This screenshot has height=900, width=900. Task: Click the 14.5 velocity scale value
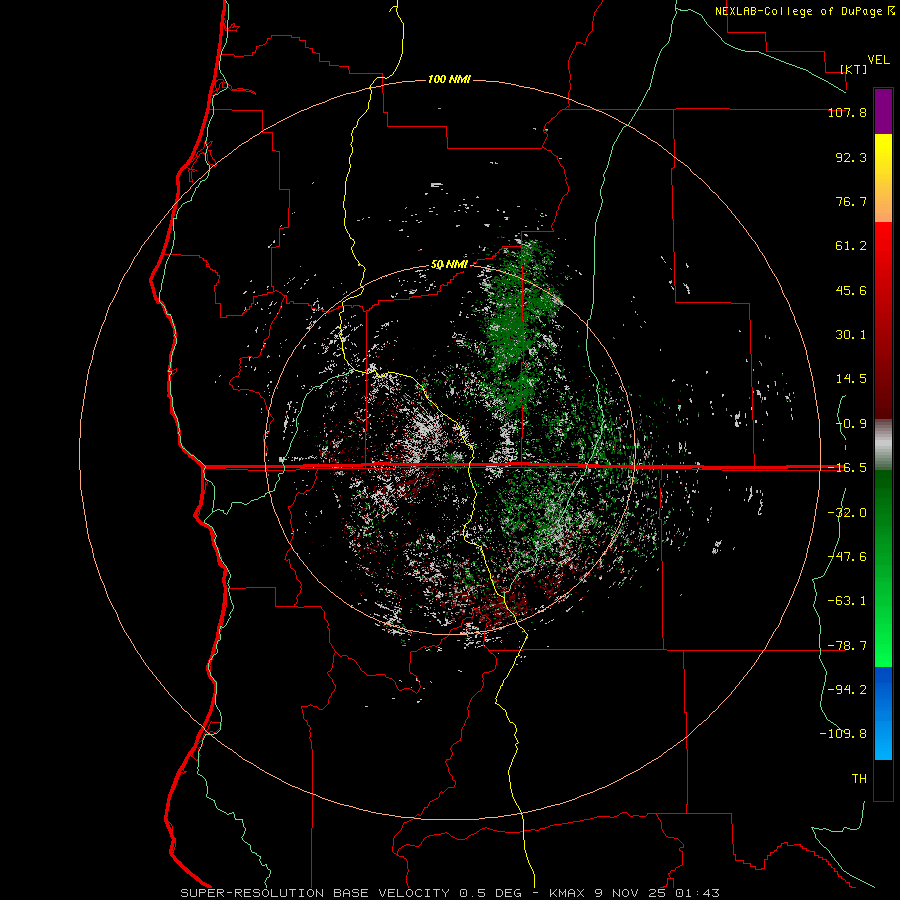[x=851, y=379]
